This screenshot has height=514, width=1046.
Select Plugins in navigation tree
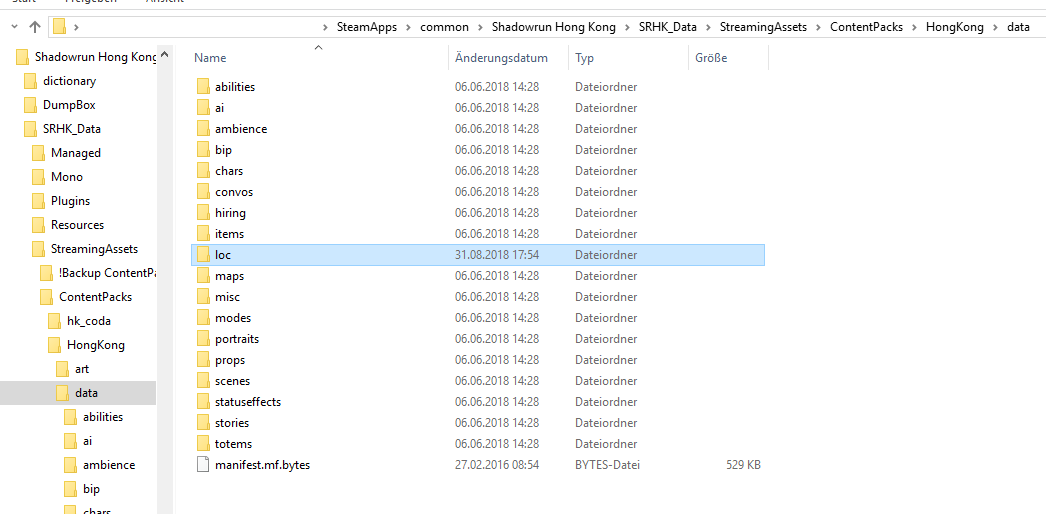(x=70, y=201)
